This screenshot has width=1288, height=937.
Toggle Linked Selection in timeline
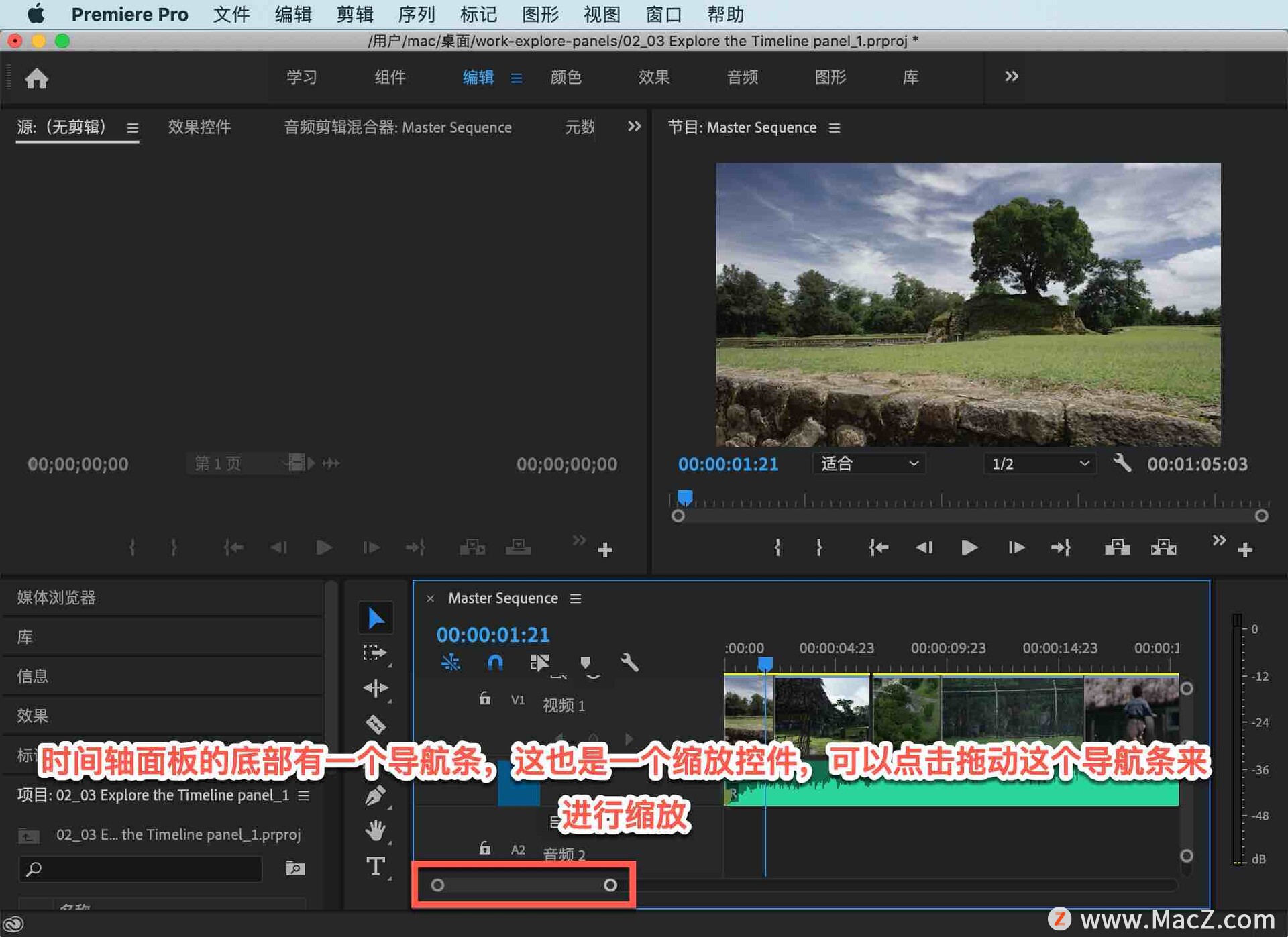[539, 663]
